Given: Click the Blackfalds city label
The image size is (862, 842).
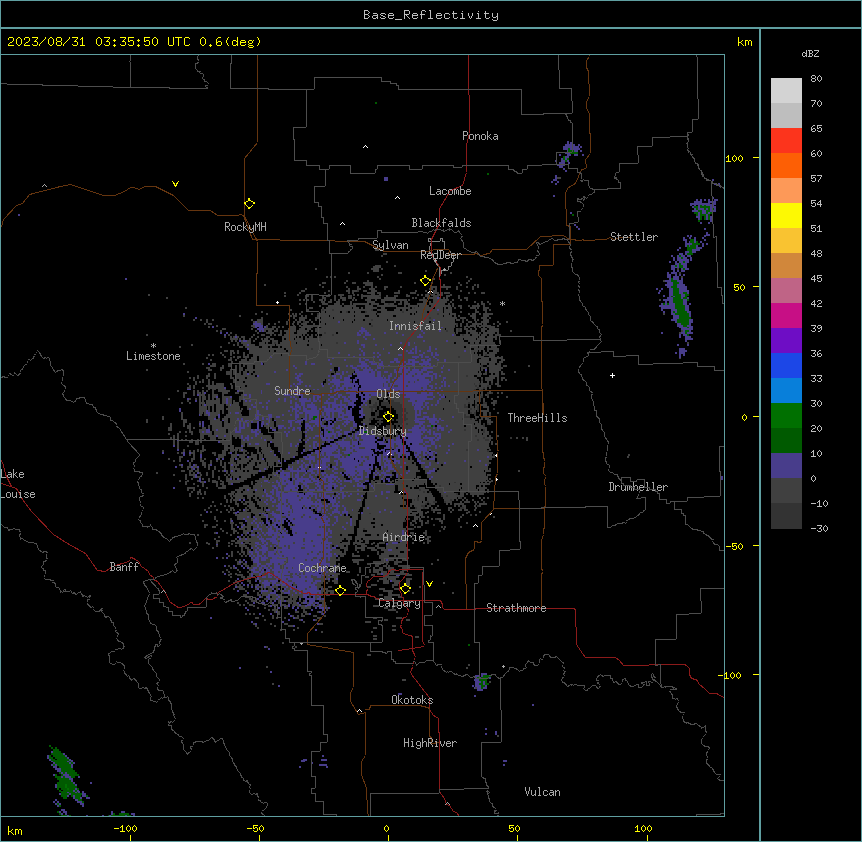Looking at the screenshot, I should [441, 223].
